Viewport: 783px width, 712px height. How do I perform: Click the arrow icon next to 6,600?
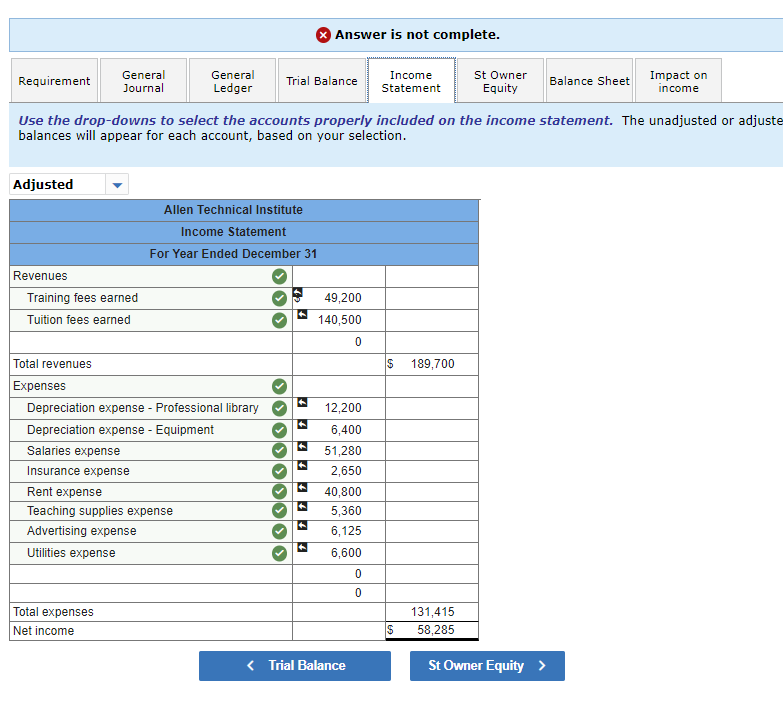(x=302, y=547)
